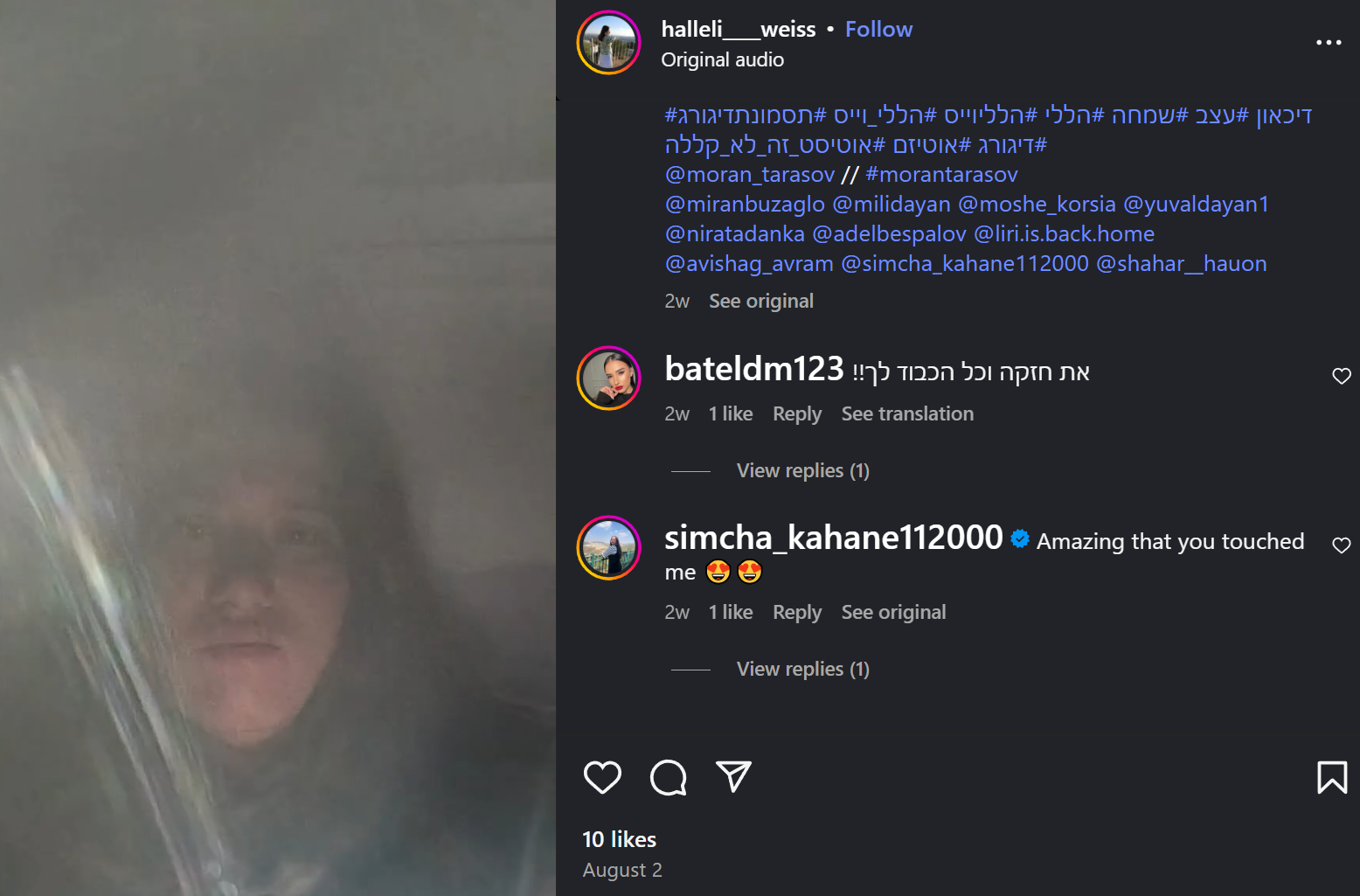
Task: Expand replies under the bateldm123 comment
Action: [802, 470]
